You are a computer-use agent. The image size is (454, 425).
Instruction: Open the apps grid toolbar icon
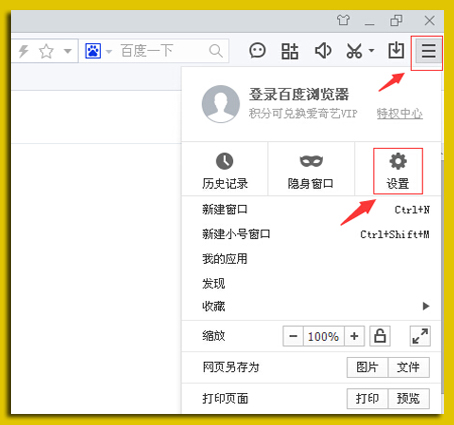[x=290, y=51]
